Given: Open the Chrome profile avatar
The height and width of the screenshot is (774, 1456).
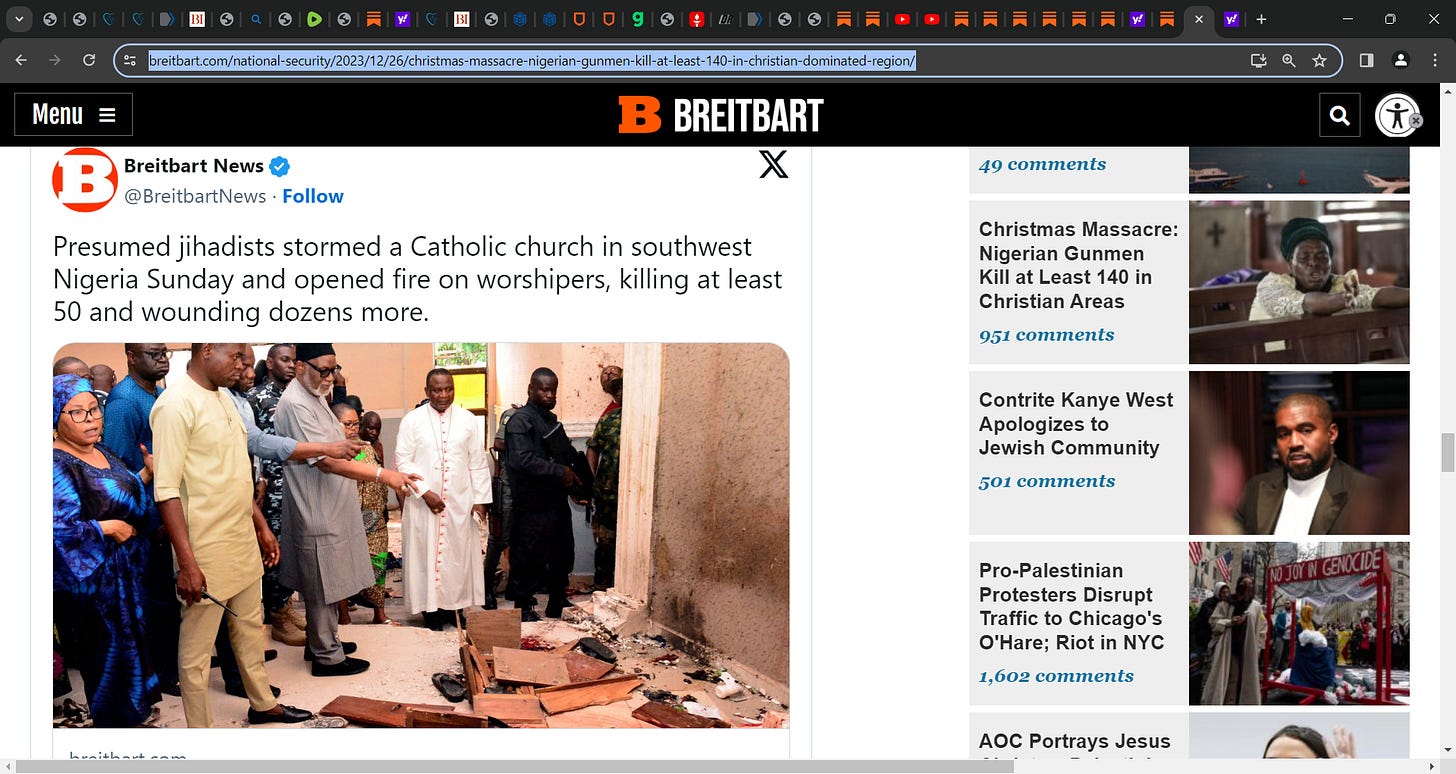Looking at the screenshot, I should point(1401,60).
